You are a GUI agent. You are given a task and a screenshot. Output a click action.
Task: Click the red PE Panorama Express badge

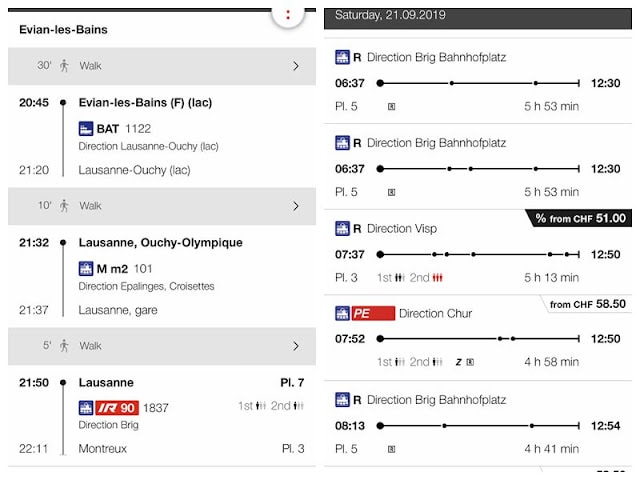373,313
